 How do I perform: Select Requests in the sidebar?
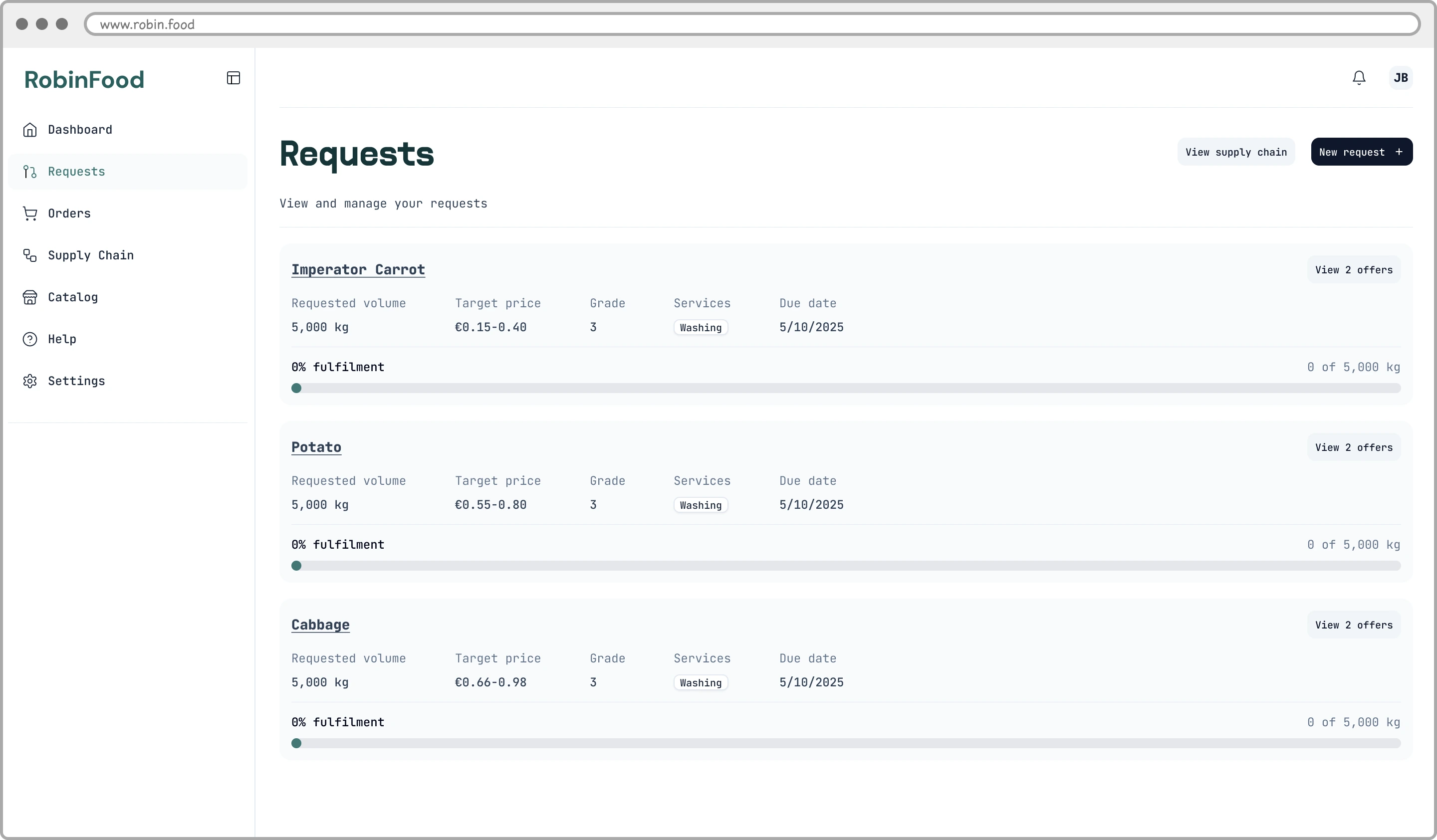coord(128,172)
